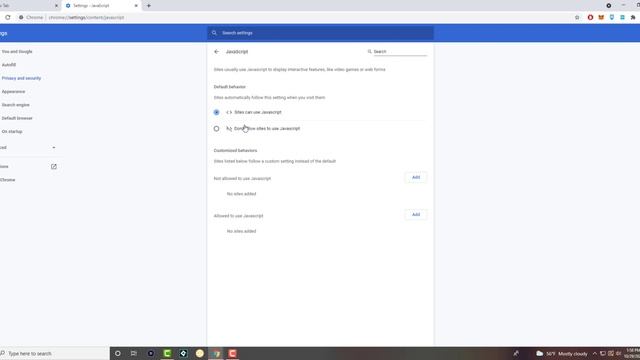Open the Autofill settings section
This screenshot has width=640, height=360.
coord(9,65)
